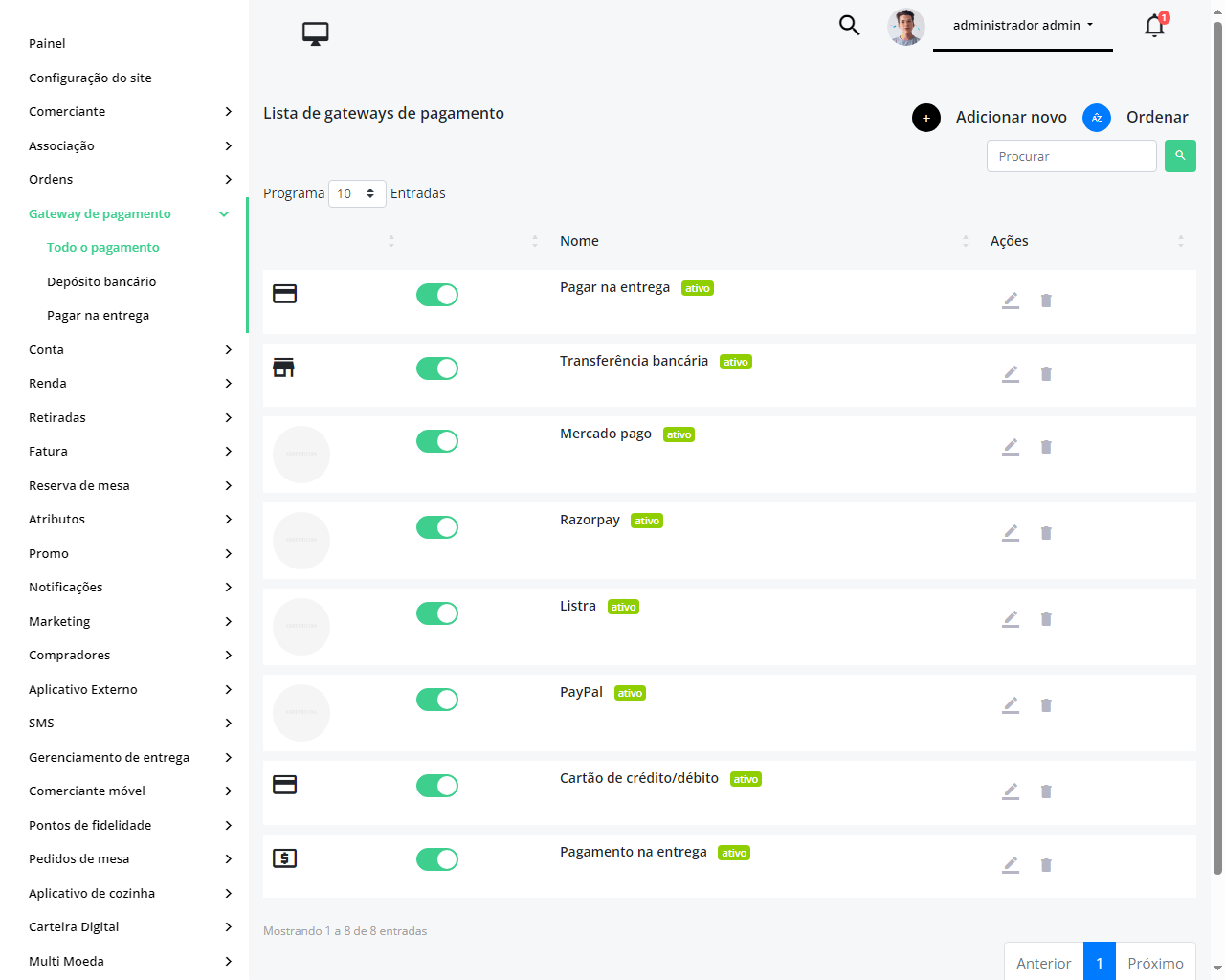1225x980 pixels.
Task: Click the Adicionar novo link
Action: (x=1011, y=118)
